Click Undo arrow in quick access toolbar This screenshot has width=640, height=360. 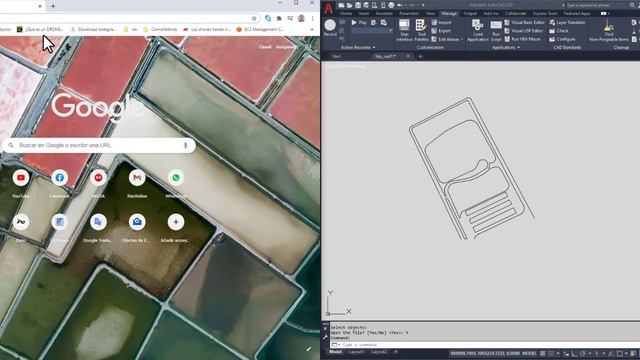pyautogui.click(x=400, y=5)
